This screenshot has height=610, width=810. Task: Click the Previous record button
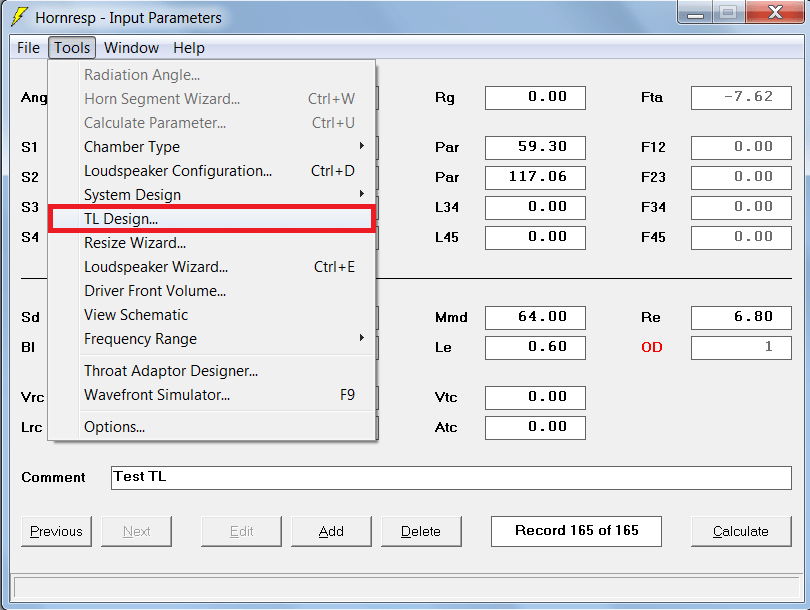[56, 531]
